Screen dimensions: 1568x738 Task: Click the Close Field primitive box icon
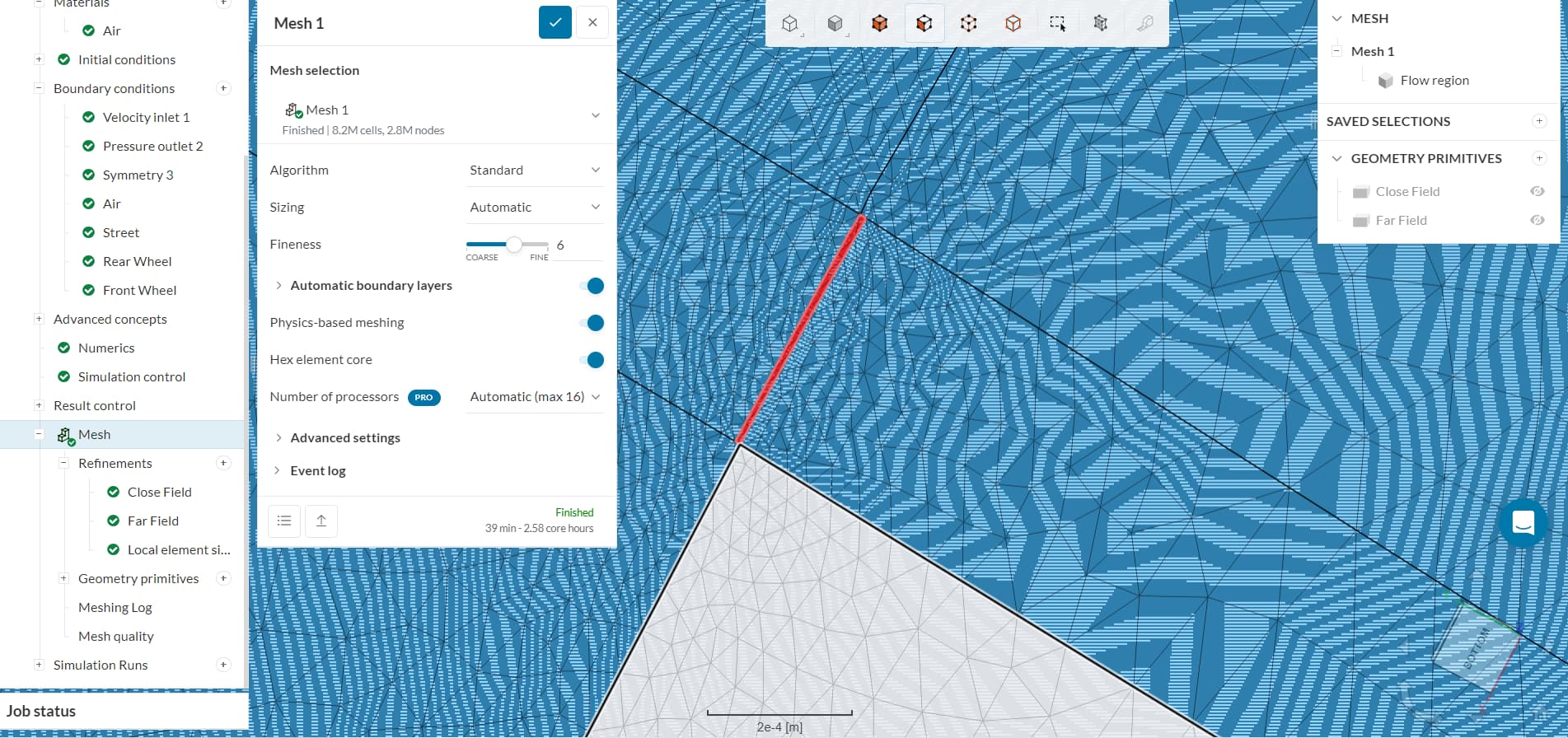(1361, 192)
